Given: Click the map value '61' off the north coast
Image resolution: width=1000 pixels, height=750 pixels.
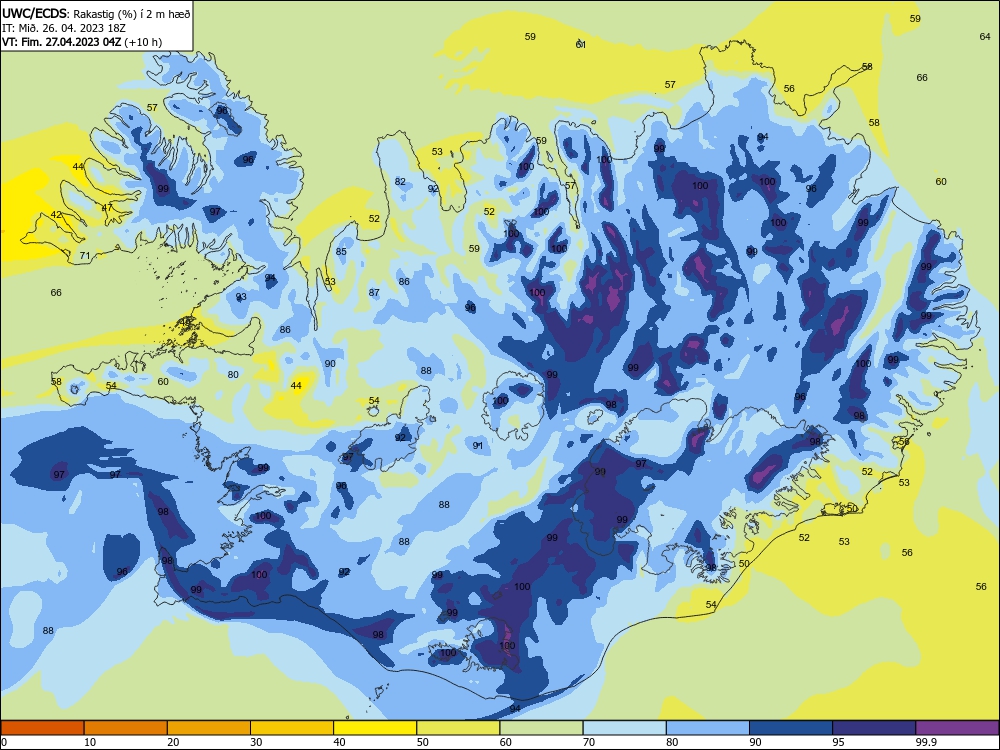Looking at the screenshot, I should coord(580,44).
